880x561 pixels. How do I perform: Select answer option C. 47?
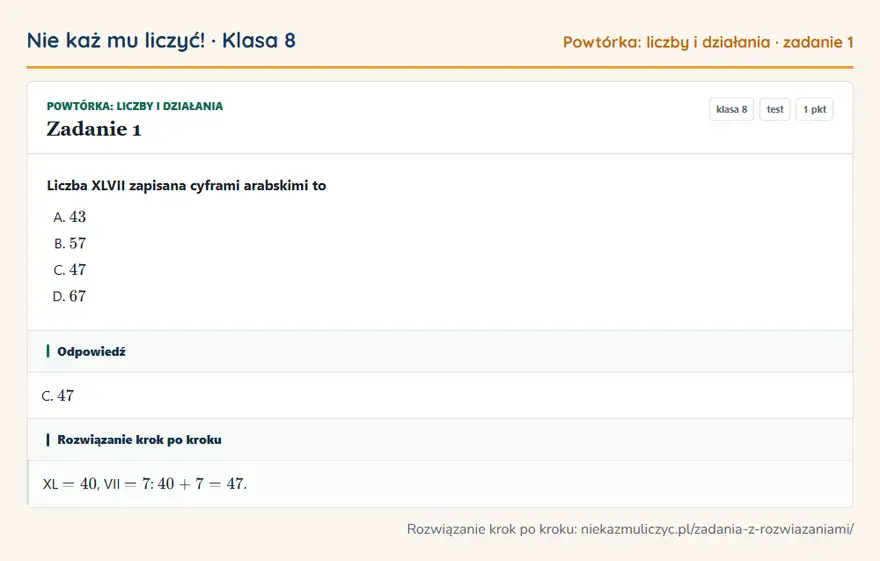click(x=70, y=270)
